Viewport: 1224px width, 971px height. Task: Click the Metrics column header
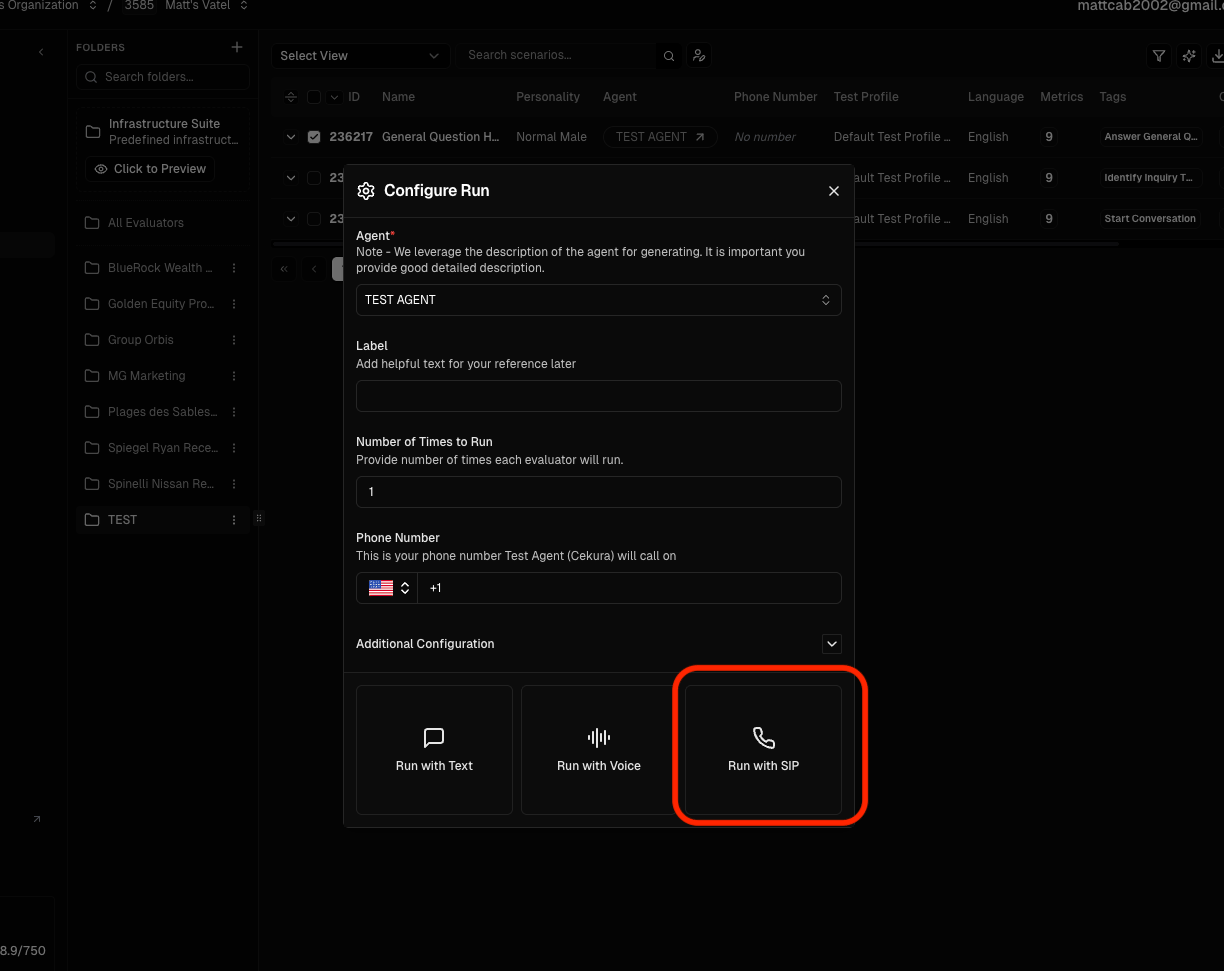[x=1061, y=97]
